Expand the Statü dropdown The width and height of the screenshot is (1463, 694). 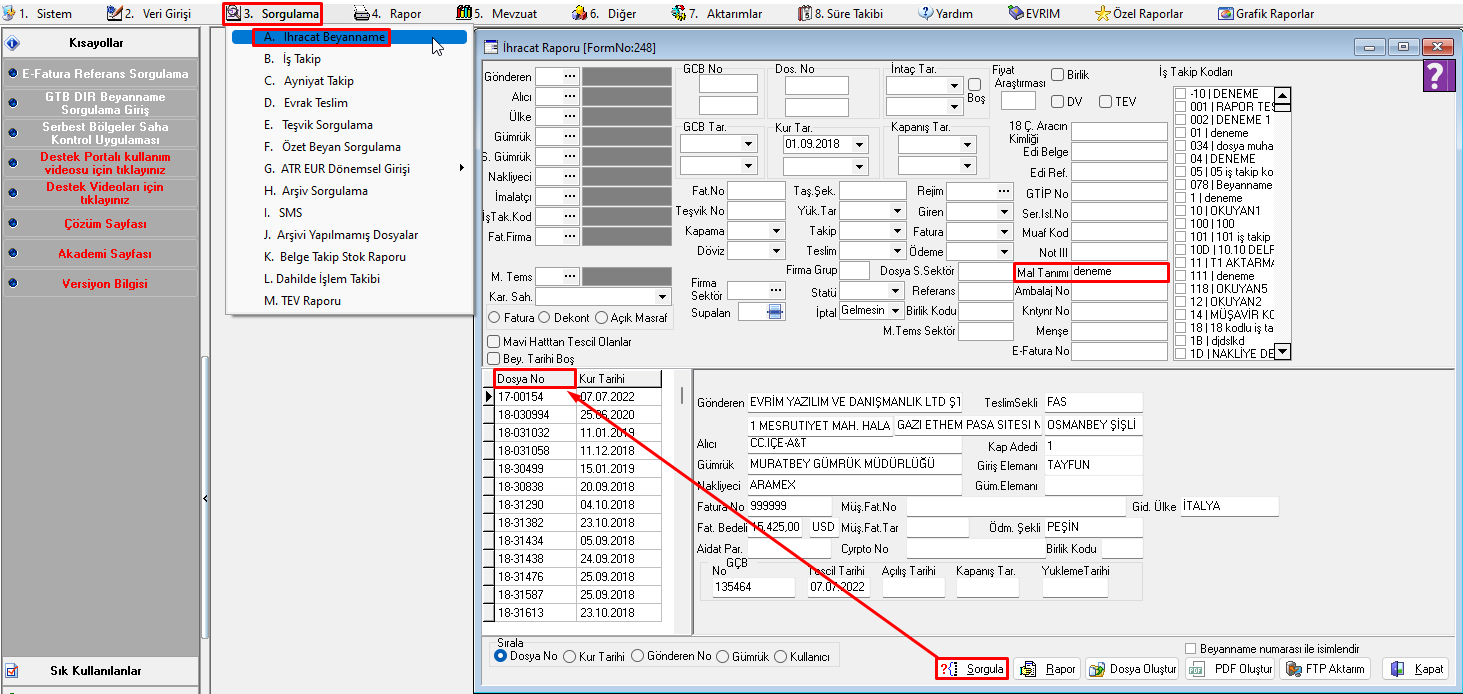[896, 291]
